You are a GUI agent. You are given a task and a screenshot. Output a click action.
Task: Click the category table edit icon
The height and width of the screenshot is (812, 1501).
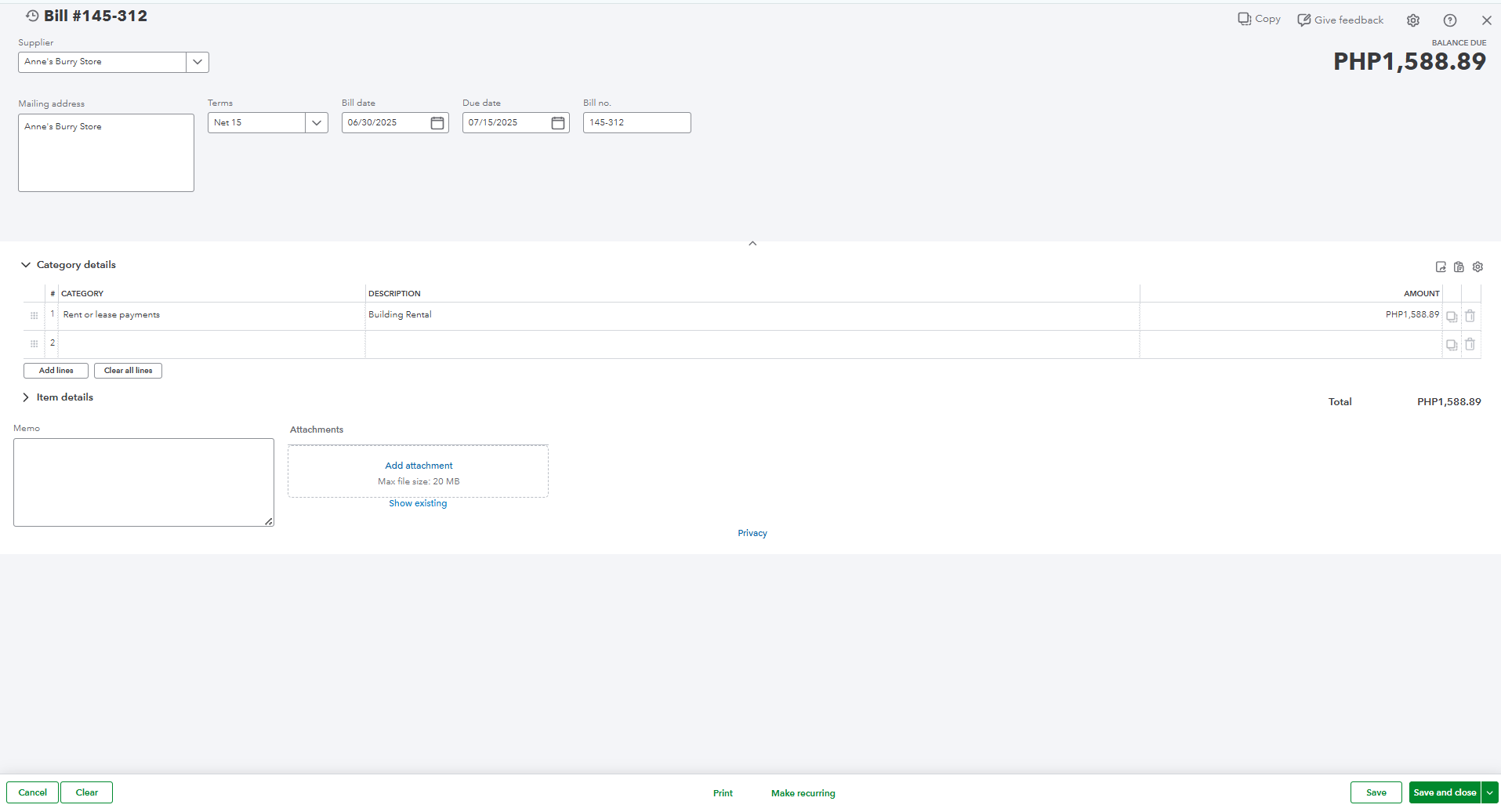pos(1441,267)
